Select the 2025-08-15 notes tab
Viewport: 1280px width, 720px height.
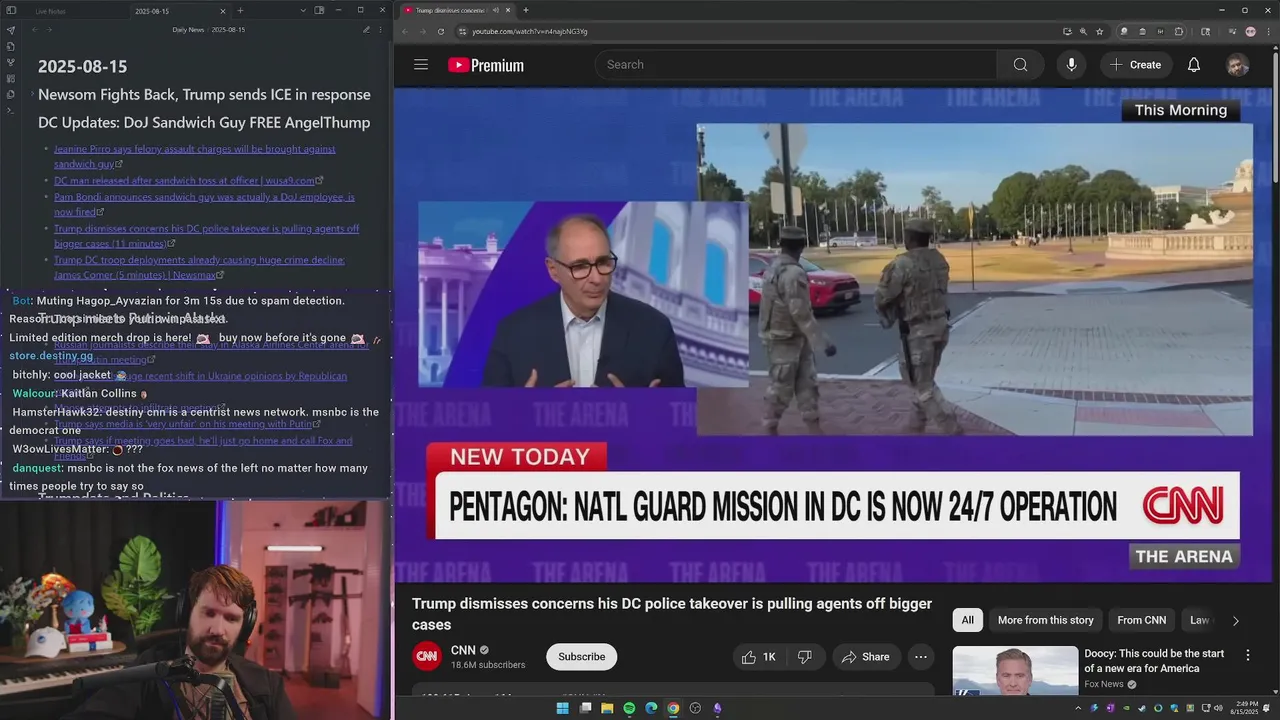pyautogui.click(x=152, y=11)
